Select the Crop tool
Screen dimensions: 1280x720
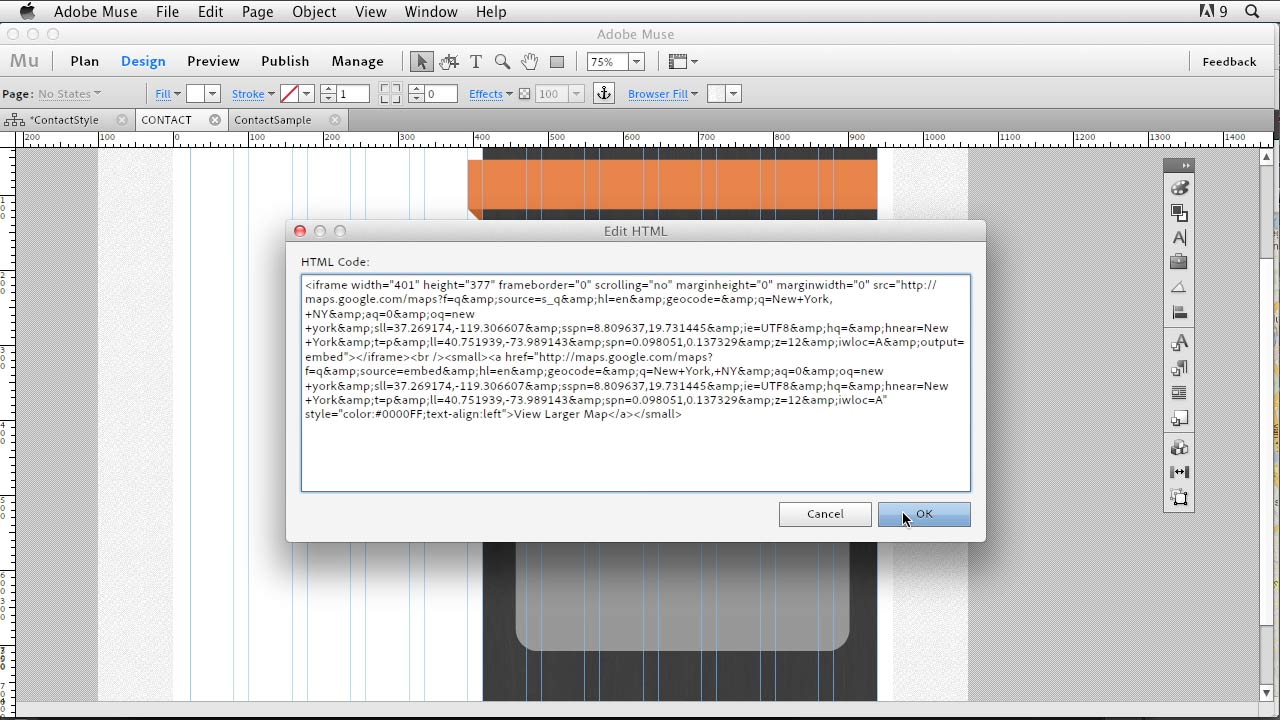click(449, 62)
